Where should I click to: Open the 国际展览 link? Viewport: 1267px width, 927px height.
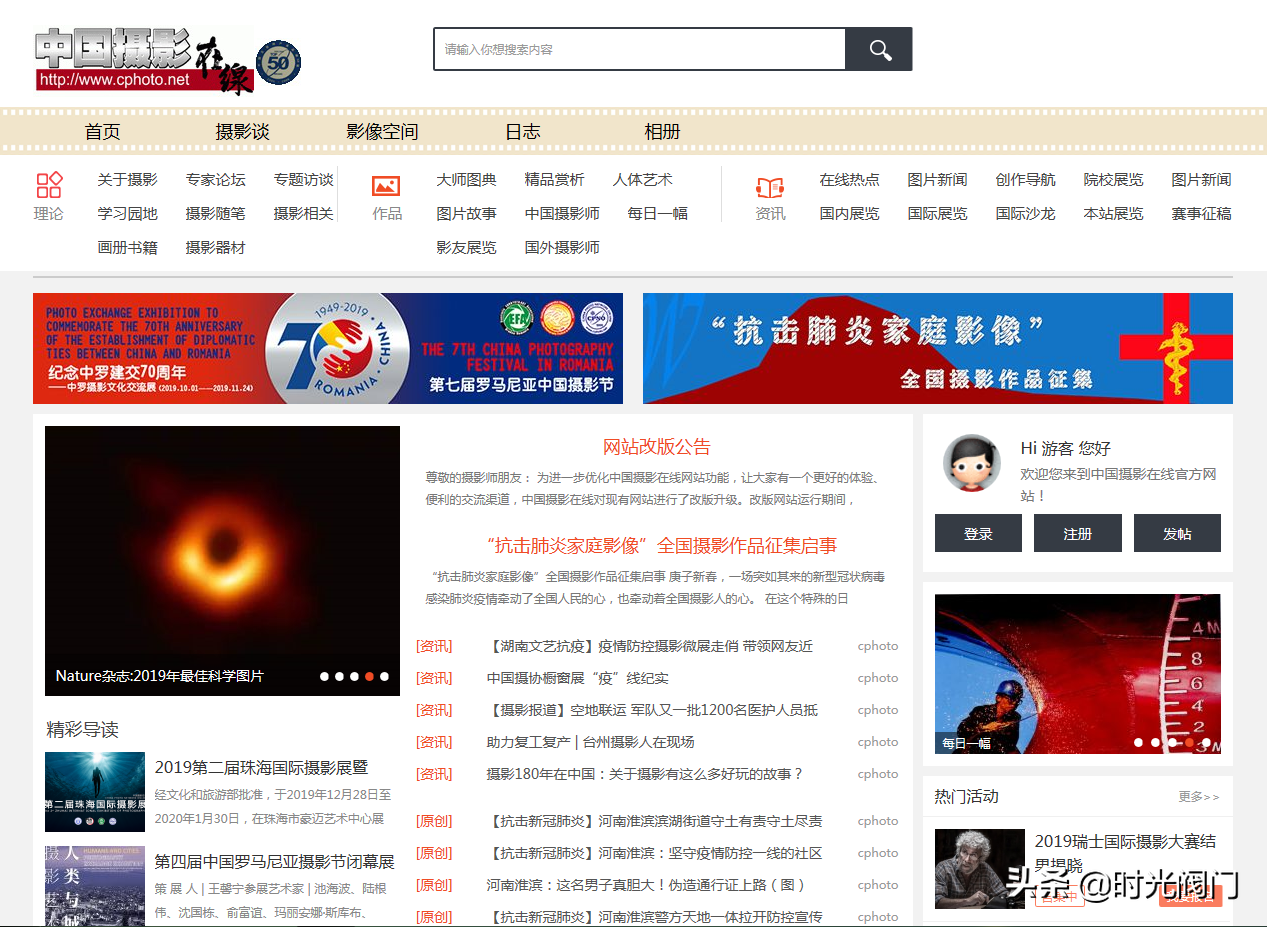[937, 214]
